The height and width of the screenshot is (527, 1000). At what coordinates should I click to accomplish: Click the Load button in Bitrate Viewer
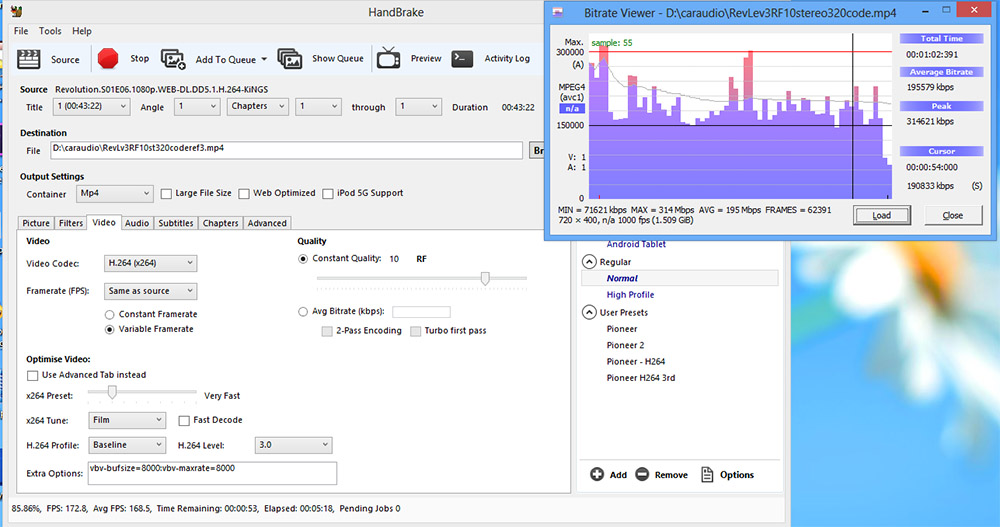click(x=881, y=215)
